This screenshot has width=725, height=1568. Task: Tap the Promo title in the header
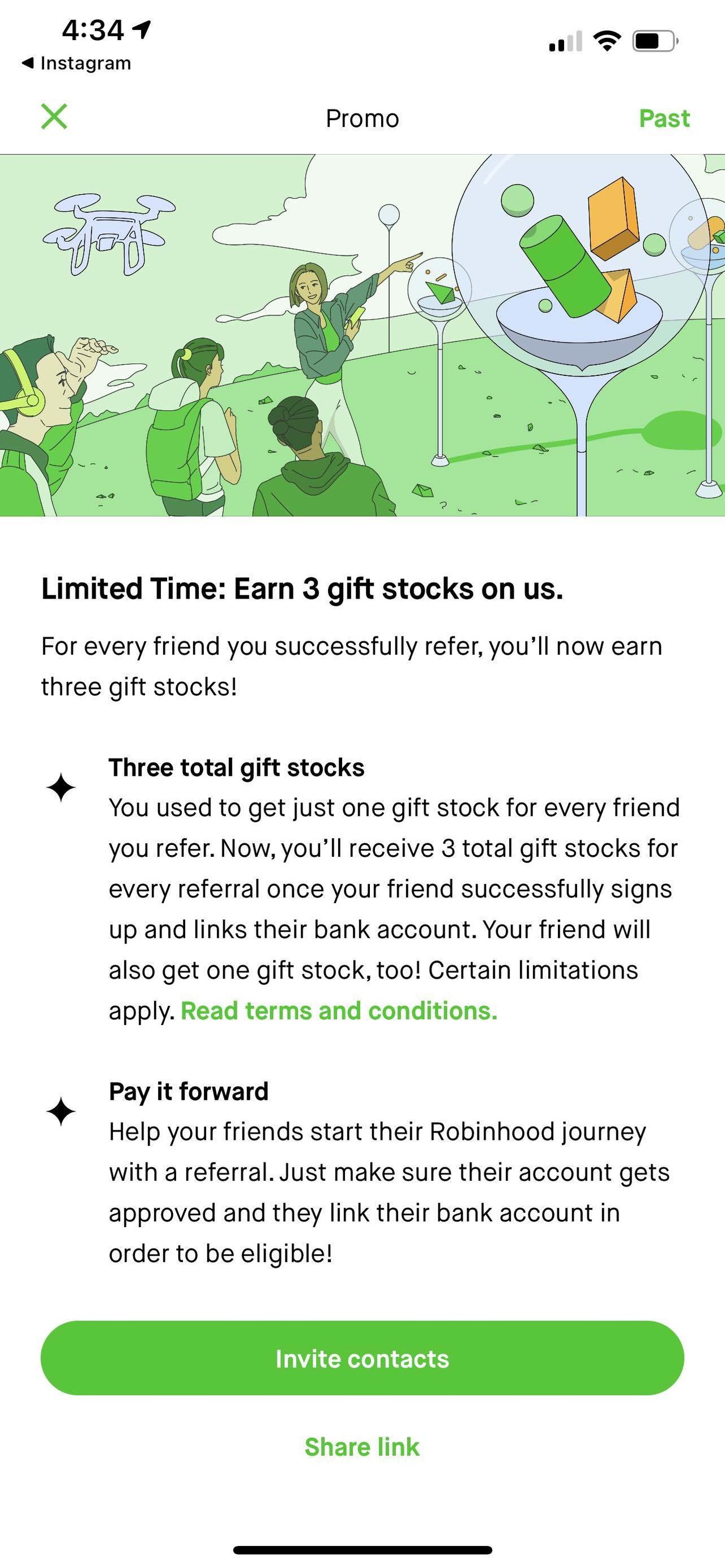pyautogui.click(x=362, y=118)
